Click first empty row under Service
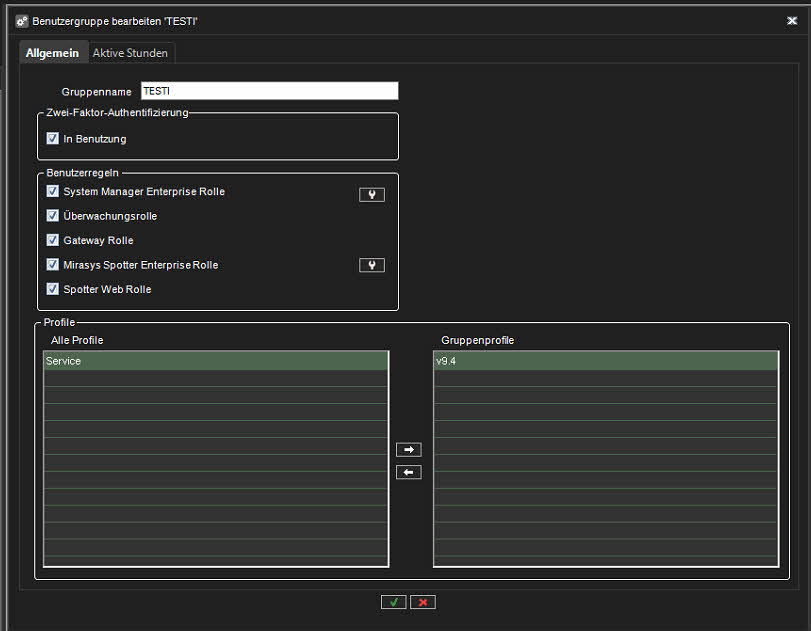The height and width of the screenshot is (631, 811). pyautogui.click(x=215, y=379)
